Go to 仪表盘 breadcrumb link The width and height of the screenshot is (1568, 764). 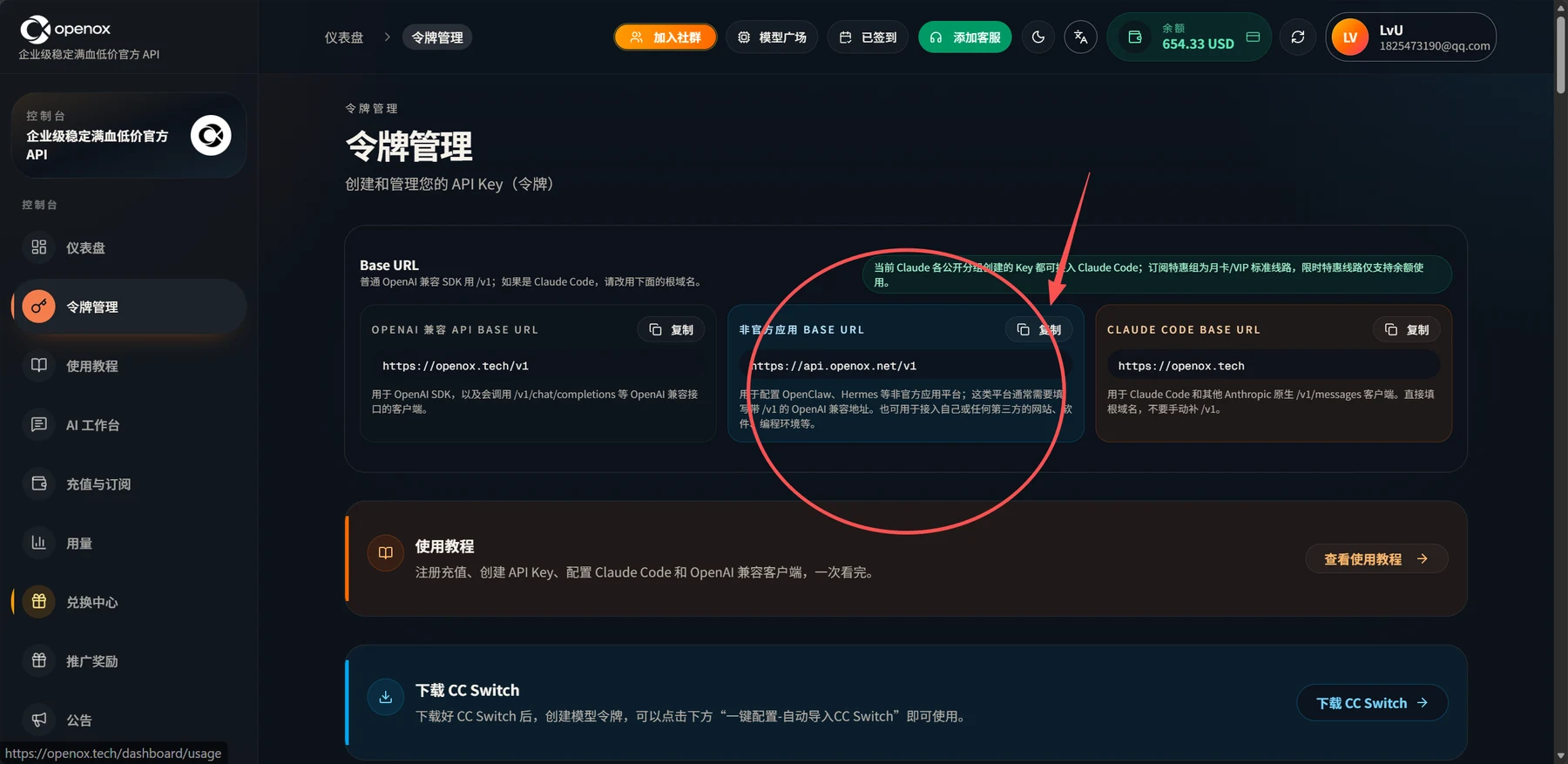tap(344, 37)
